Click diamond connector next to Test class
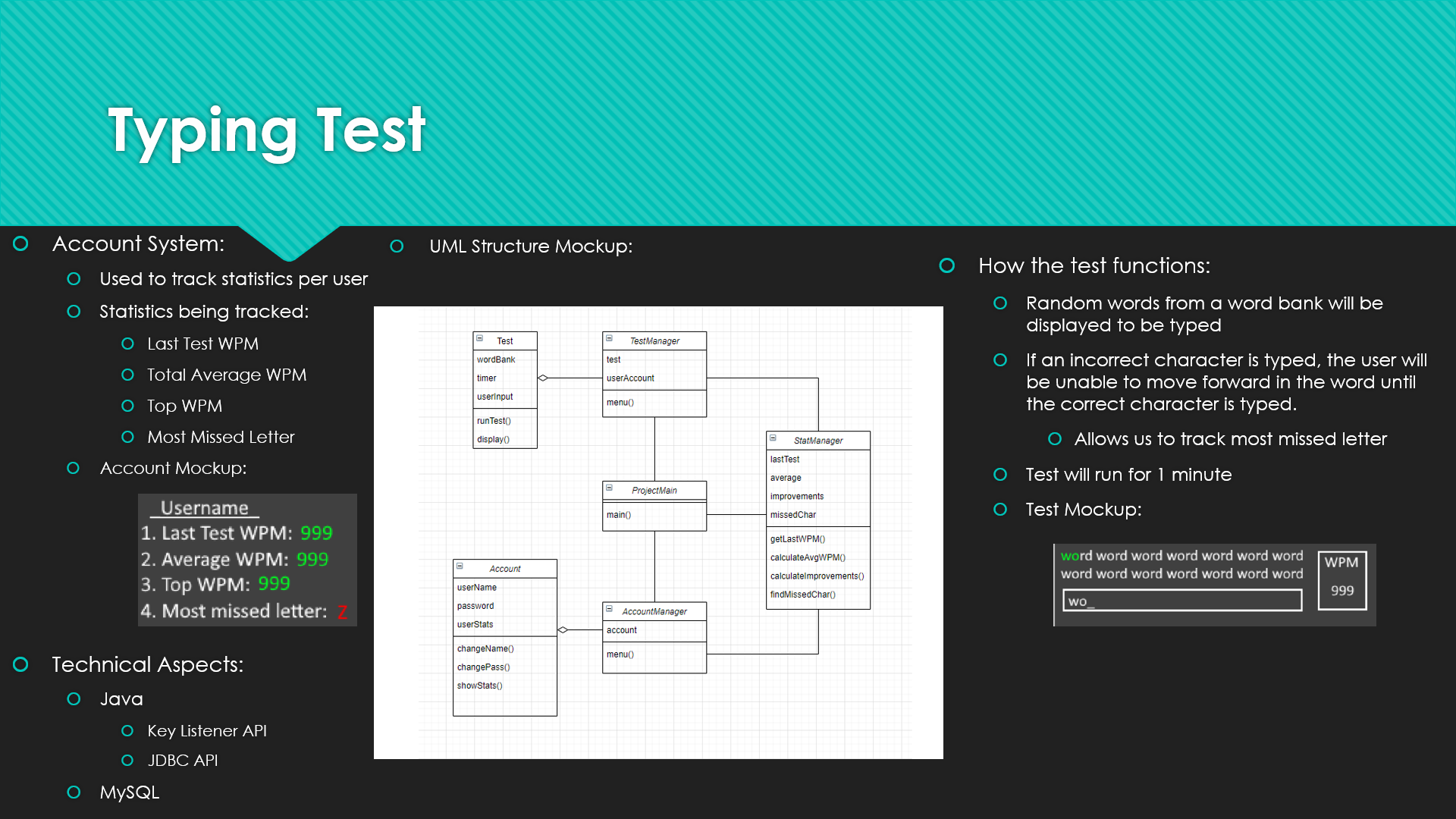The width and height of the screenshot is (1456, 819). (543, 378)
